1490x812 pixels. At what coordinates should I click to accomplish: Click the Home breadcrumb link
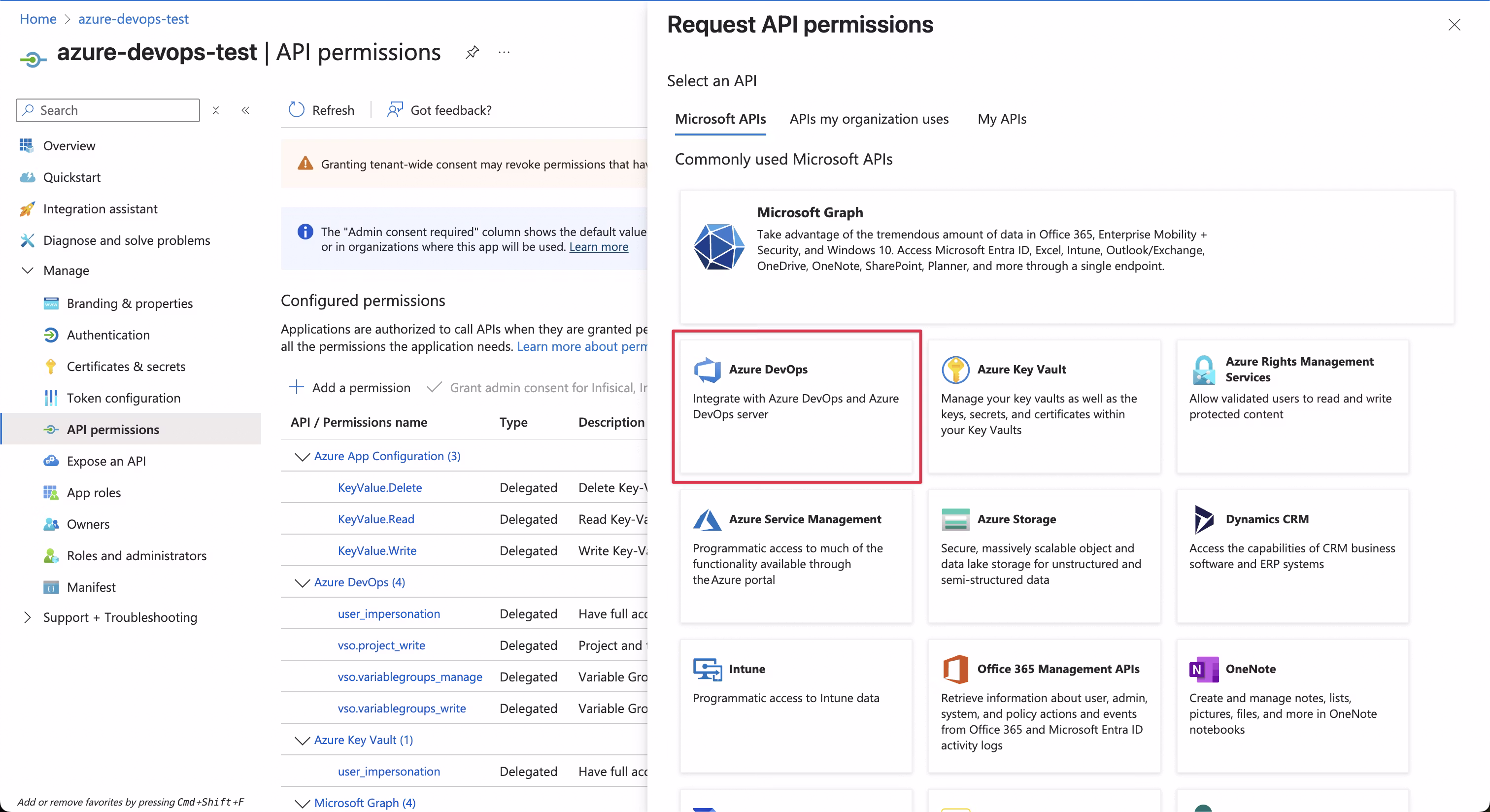tap(38, 19)
